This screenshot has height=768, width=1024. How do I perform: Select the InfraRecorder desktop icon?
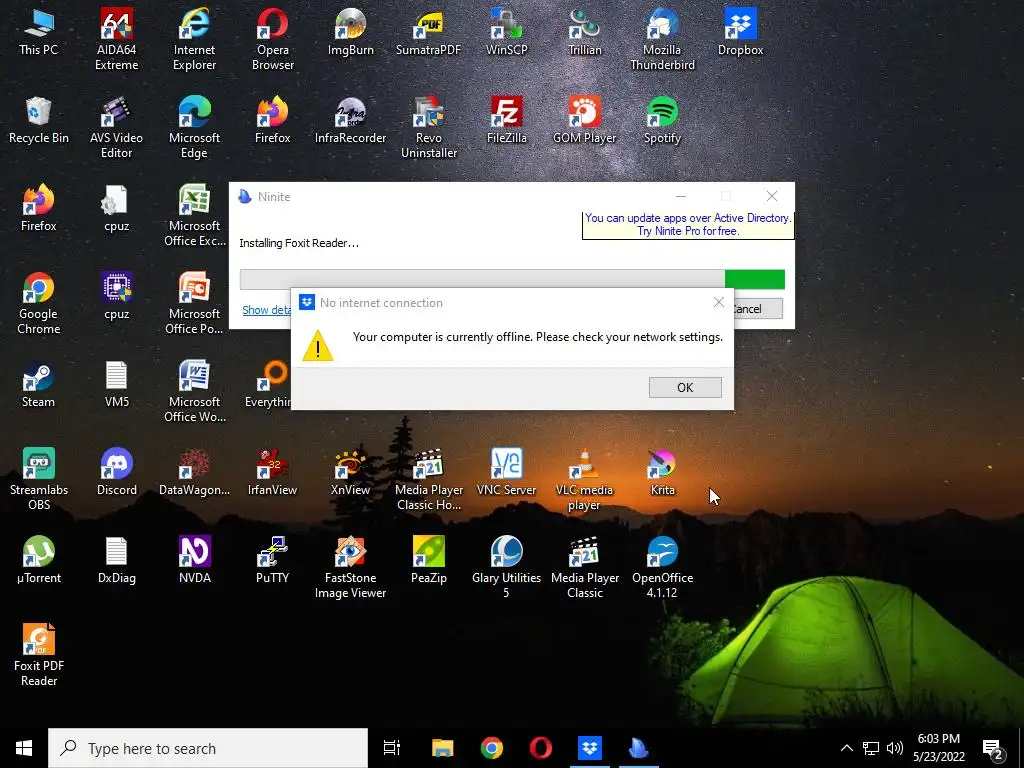(x=351, y=120)
